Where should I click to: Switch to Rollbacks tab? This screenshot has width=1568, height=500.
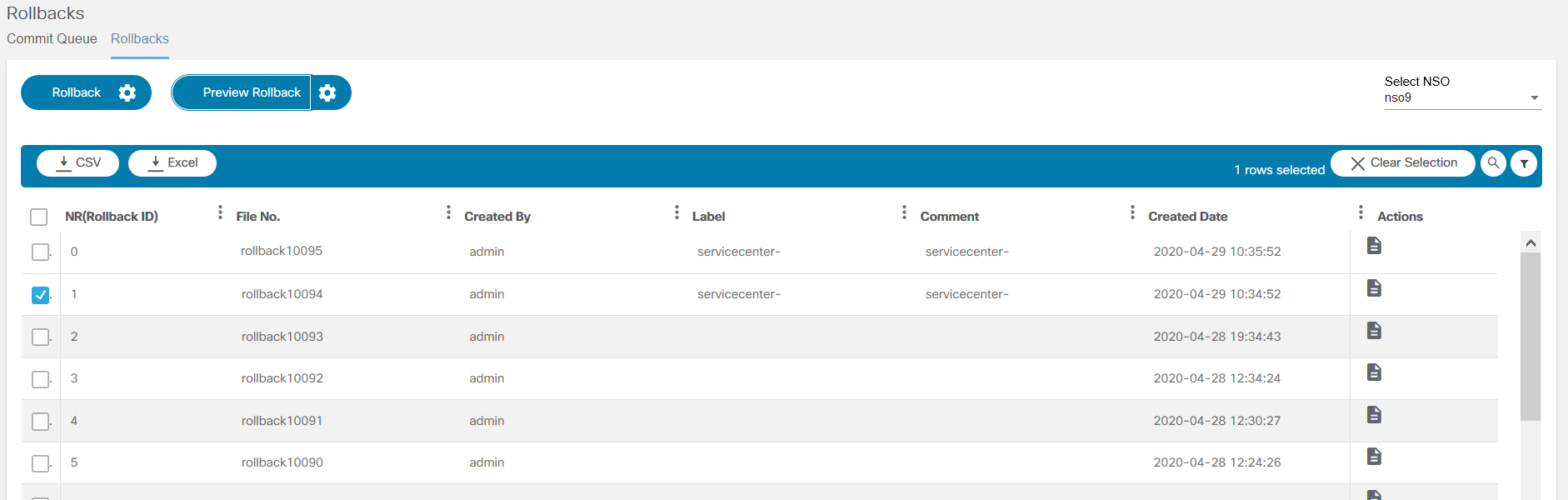[x=140, y=38]
